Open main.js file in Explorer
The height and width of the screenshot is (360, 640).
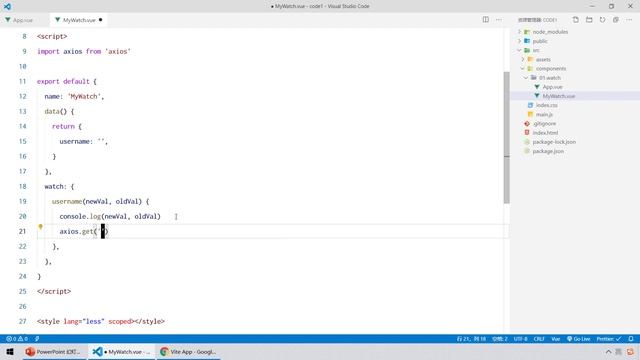(x=544, y=114)
